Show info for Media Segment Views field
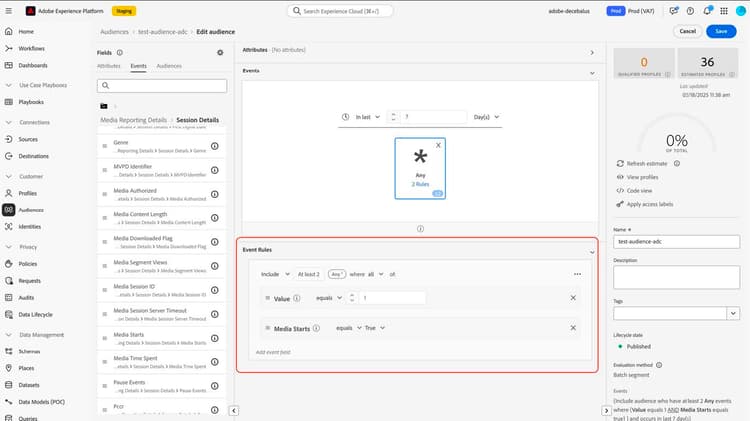The image size is (750, 421). (x=215, y=266)
